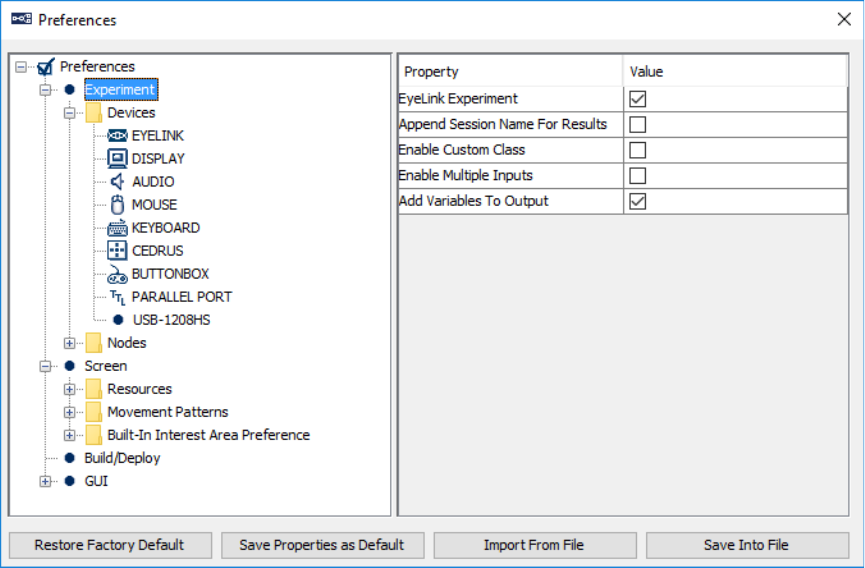Select the EYELINK device icon

pyautogui.click(x=117, y=136)
